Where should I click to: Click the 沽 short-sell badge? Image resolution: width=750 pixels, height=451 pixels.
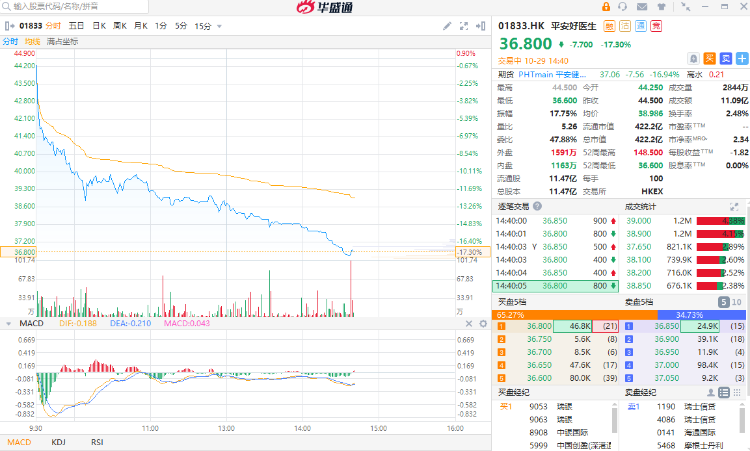(x=625, y=26)
